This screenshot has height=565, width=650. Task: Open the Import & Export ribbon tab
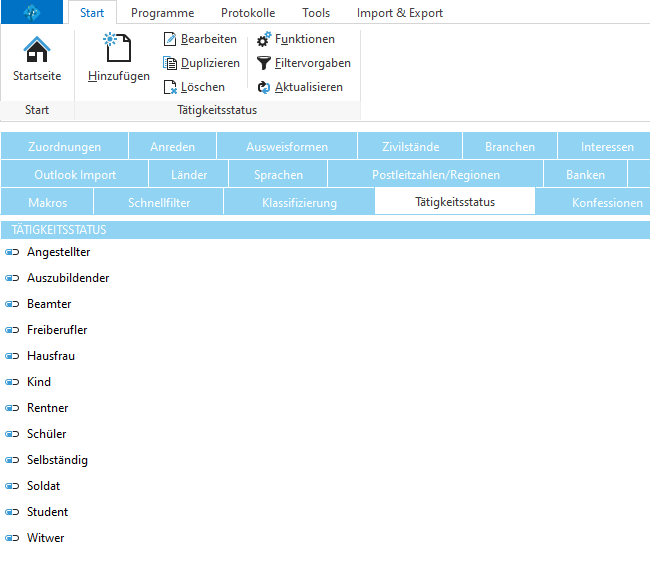[x=400, y=13]
